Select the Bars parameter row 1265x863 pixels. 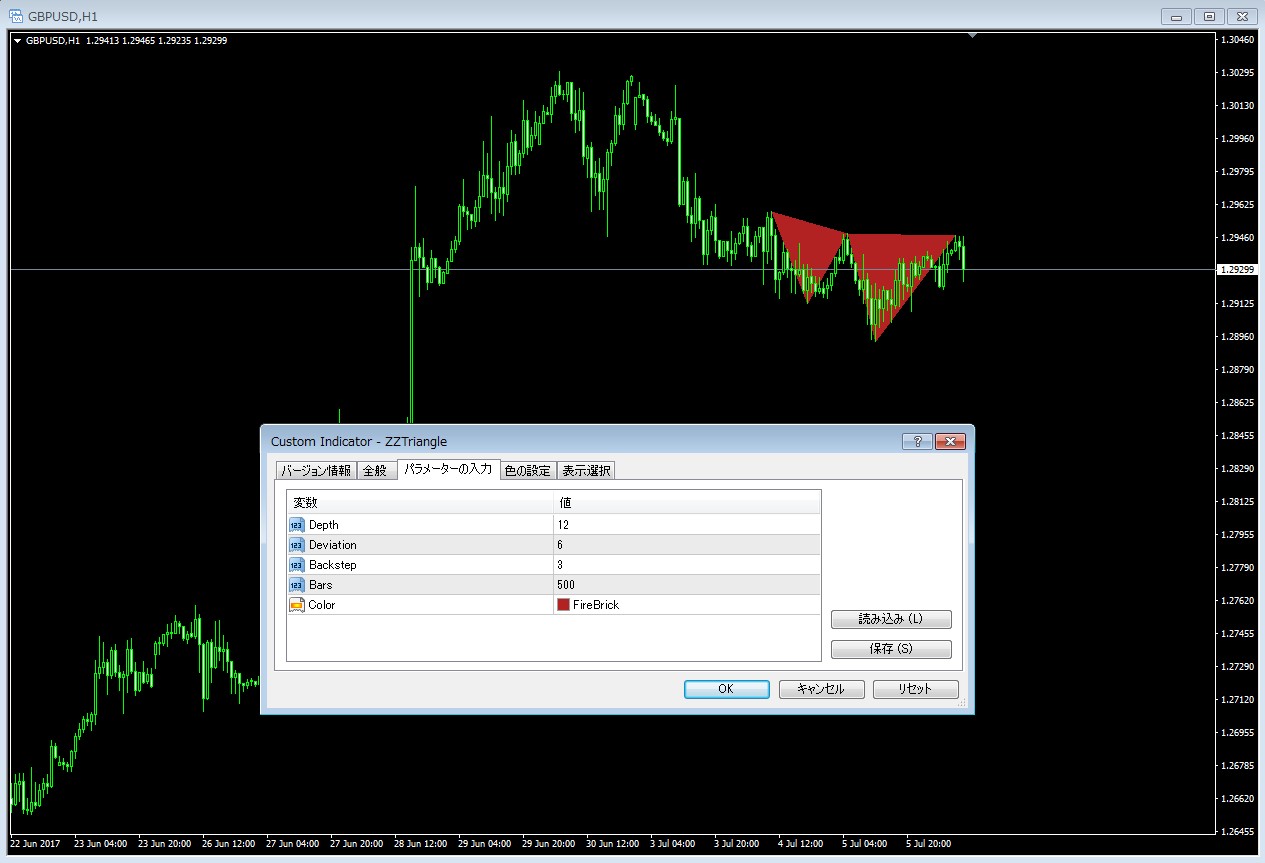click(554, 585)
